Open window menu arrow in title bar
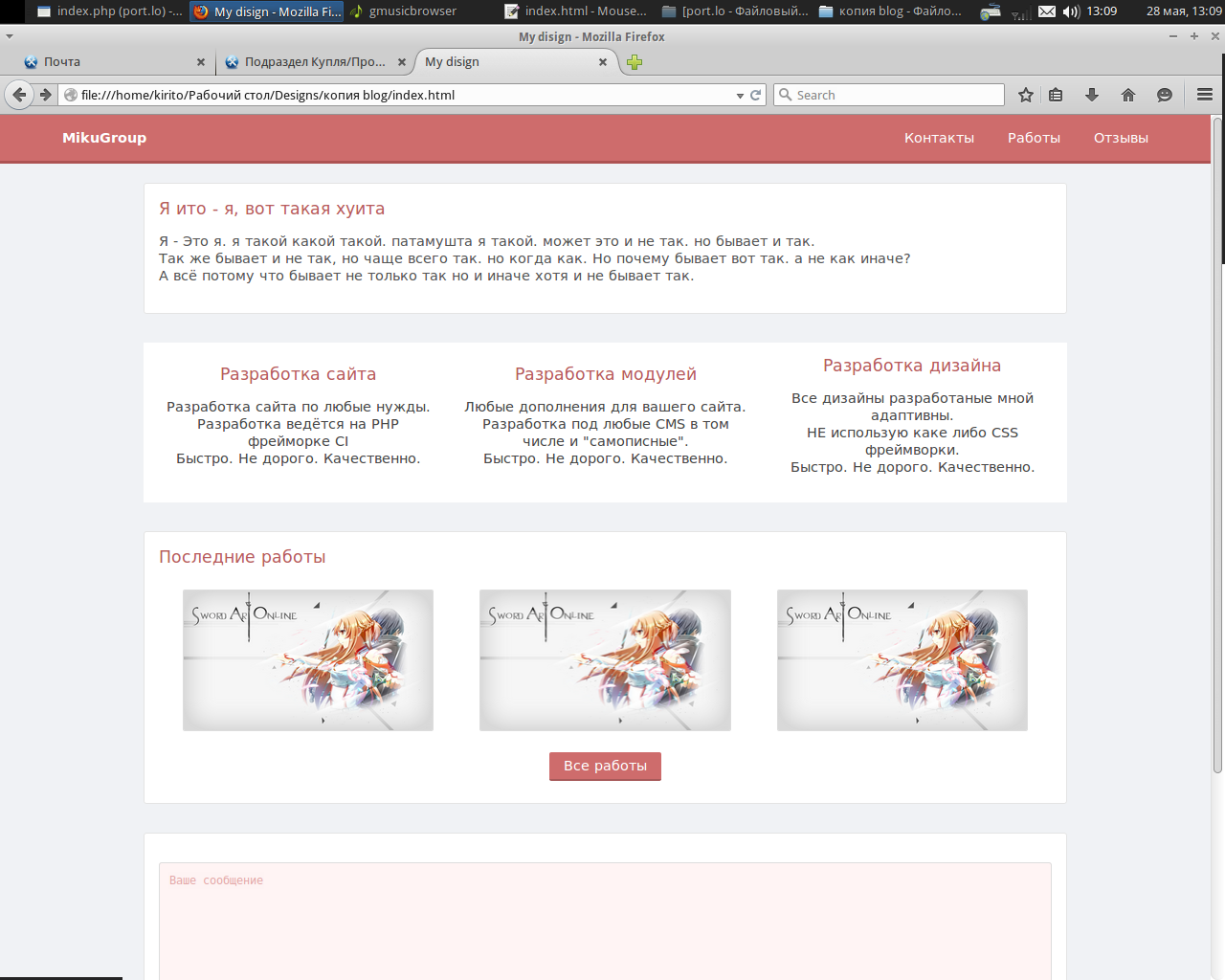Viewport: 1225px width, 980px height. [10, 36]
